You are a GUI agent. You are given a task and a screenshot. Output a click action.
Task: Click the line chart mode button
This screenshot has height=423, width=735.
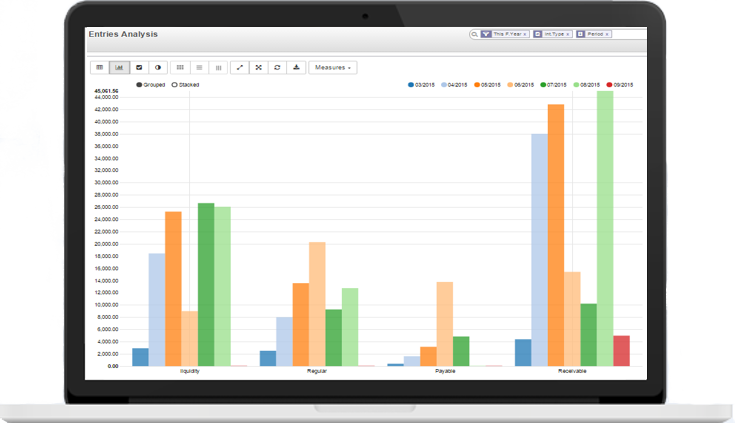[x=139, y=67]
